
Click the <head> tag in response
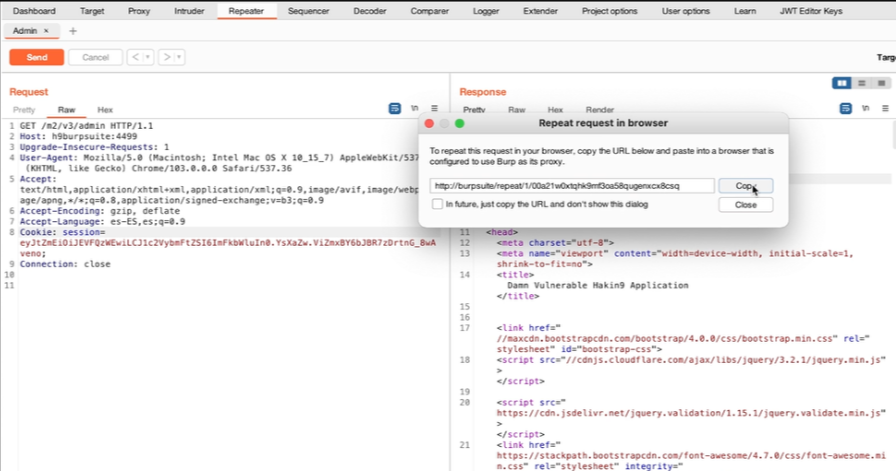[502, 232]
